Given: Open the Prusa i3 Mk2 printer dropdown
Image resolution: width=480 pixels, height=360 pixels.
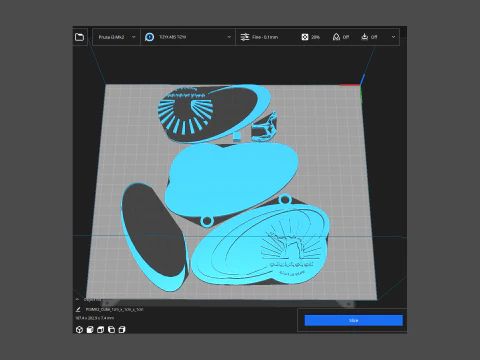Looking at the screenshot, I should (116, 37).
